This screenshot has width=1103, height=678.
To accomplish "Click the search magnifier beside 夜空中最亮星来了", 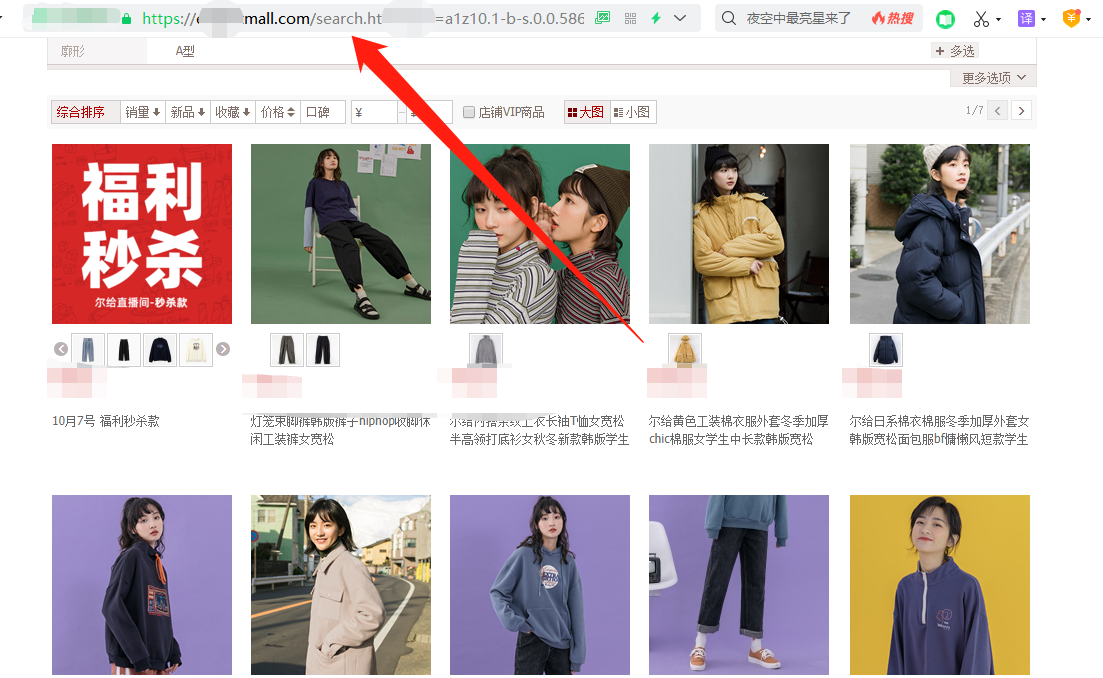I will point(727,18).
